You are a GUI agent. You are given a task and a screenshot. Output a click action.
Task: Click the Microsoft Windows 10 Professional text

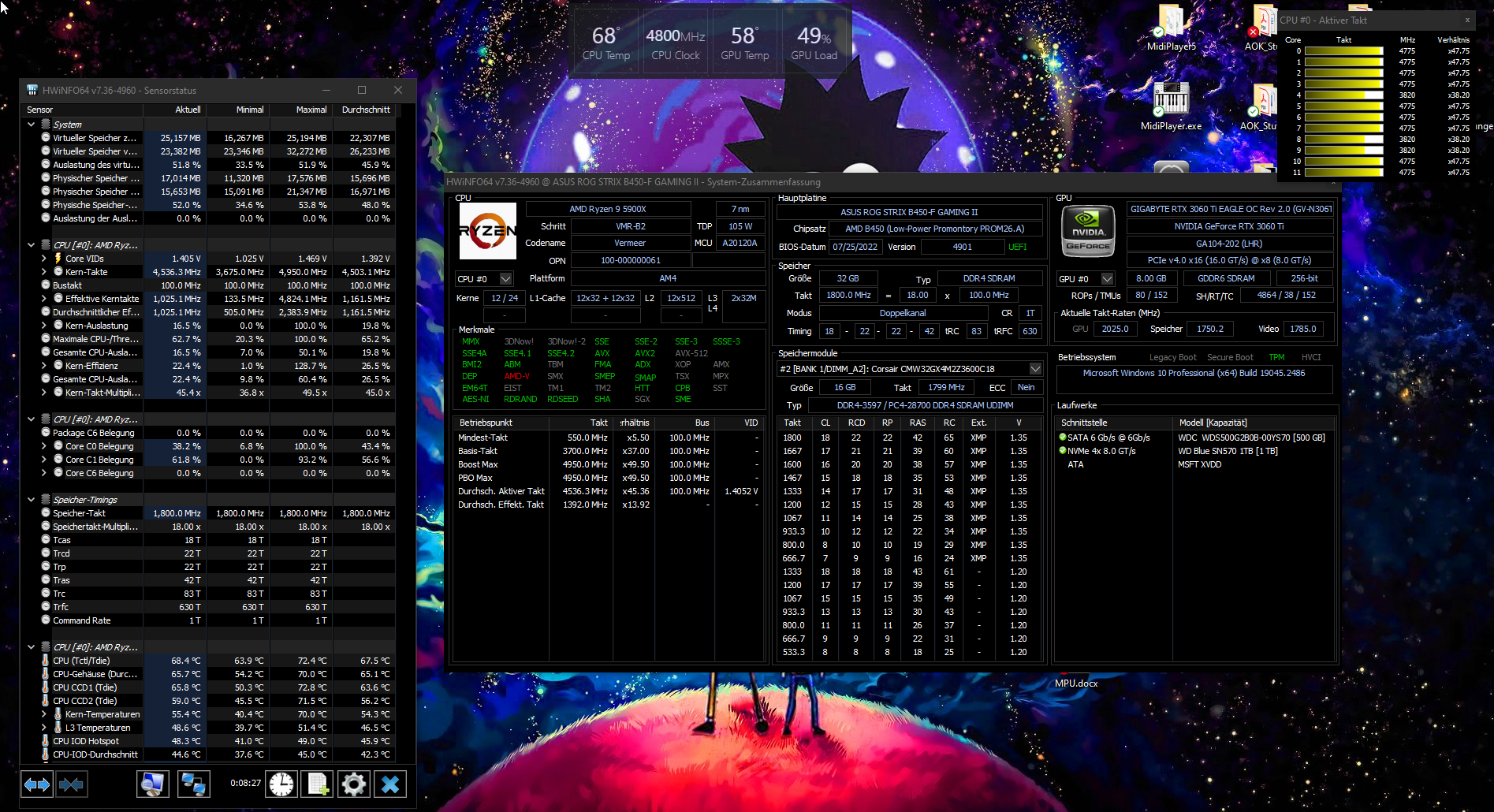(1194, 373)
